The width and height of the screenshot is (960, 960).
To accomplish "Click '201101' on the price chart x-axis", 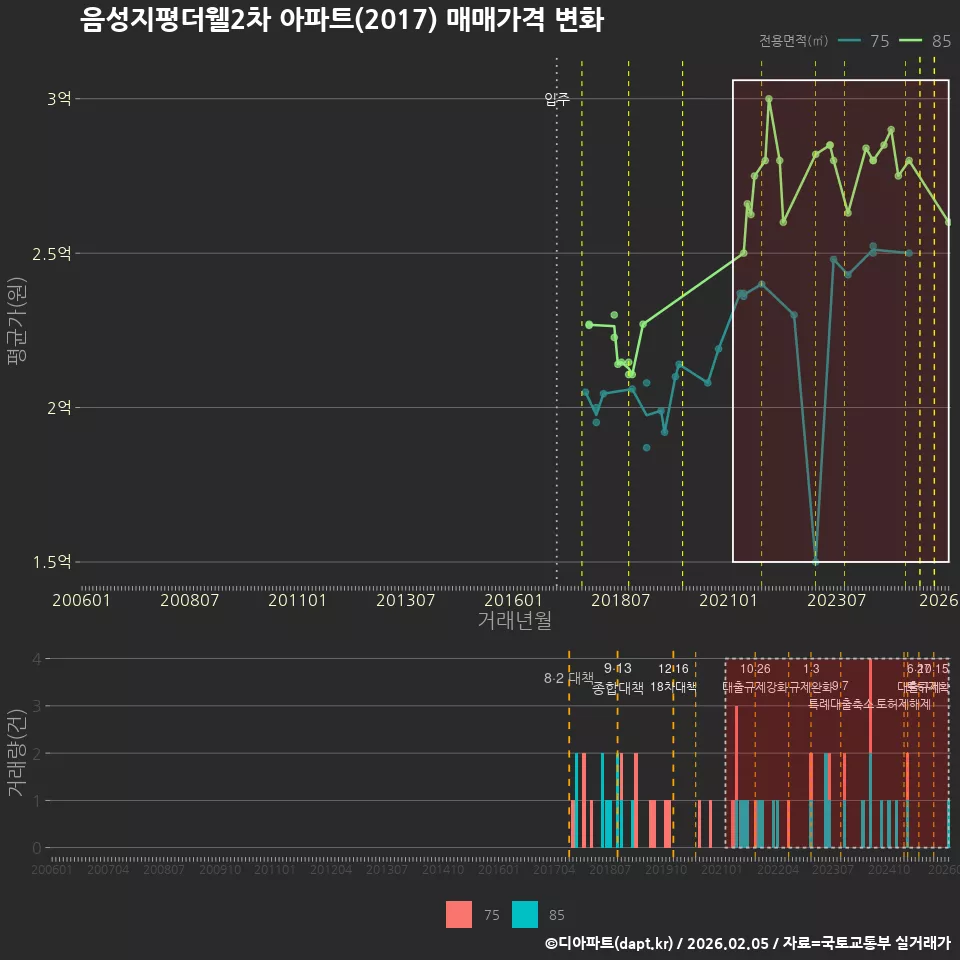I will (297, 600).
